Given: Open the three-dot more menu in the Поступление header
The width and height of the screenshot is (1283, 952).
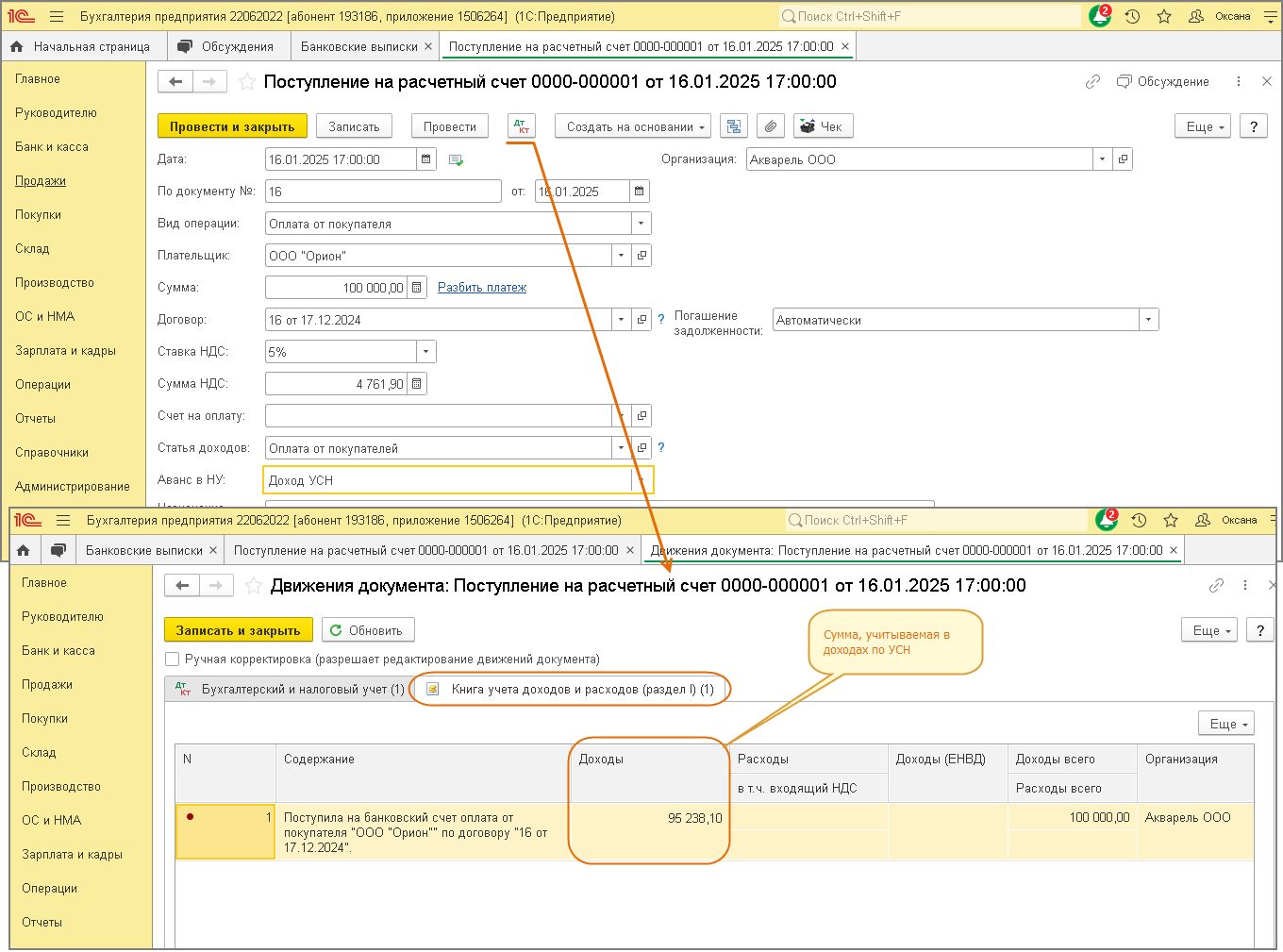Looking at the screenshot, I should pyautogui.click(x=1239, y=82).
